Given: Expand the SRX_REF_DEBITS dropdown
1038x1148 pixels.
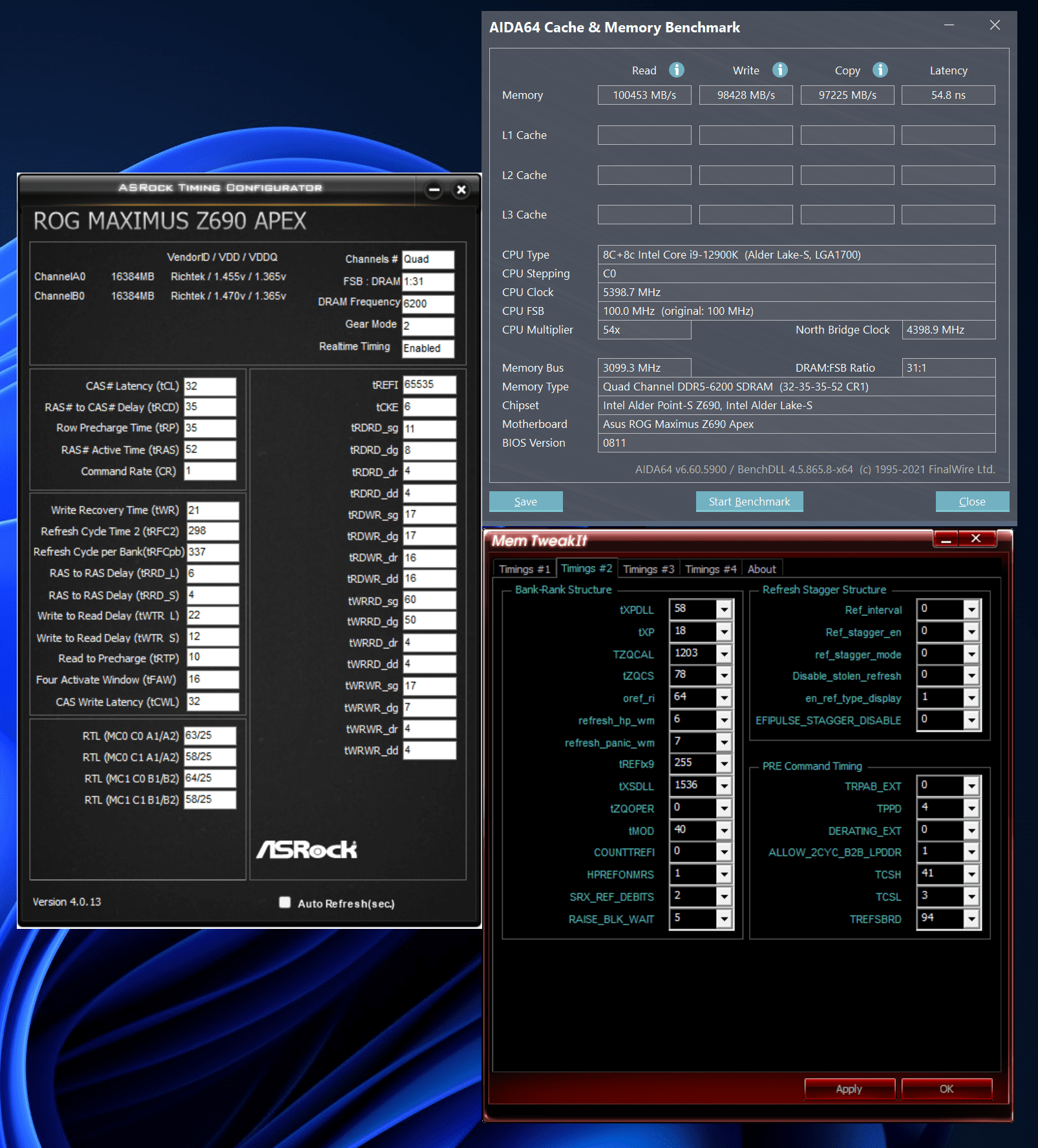Looking at the screenshot, I should [725, 897].
